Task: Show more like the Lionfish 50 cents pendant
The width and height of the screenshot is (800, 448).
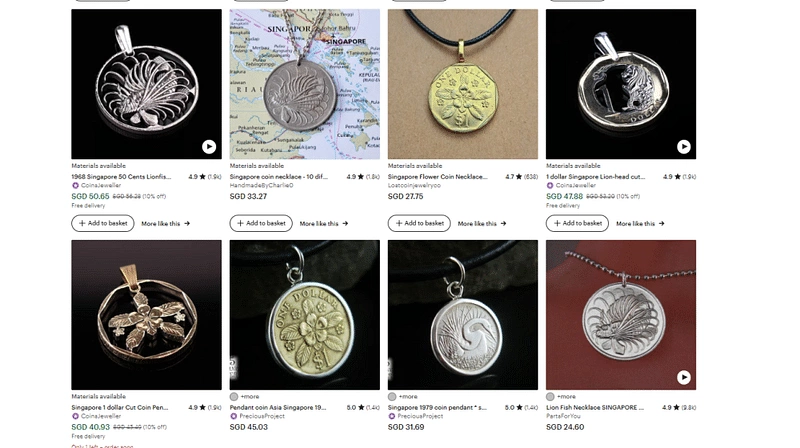Action: (x=165, y=223)
